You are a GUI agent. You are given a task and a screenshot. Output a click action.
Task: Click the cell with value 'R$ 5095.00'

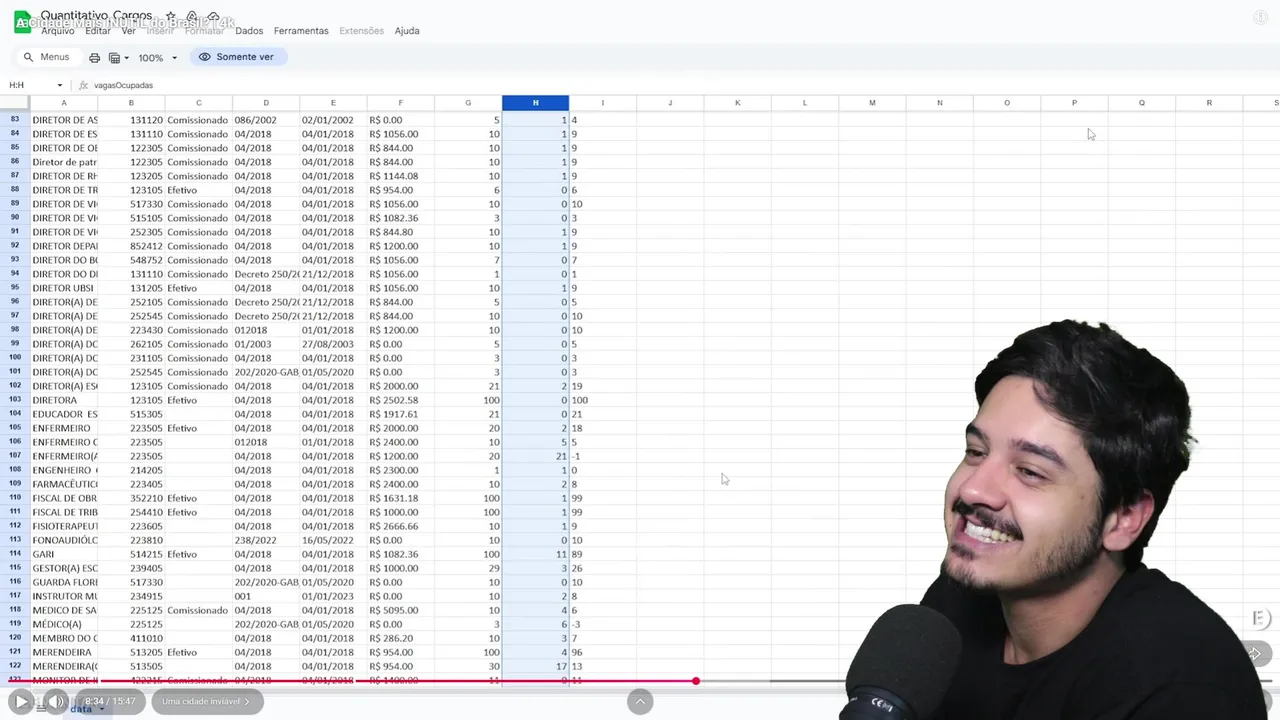pyautogui.click(x=401, y=610)
